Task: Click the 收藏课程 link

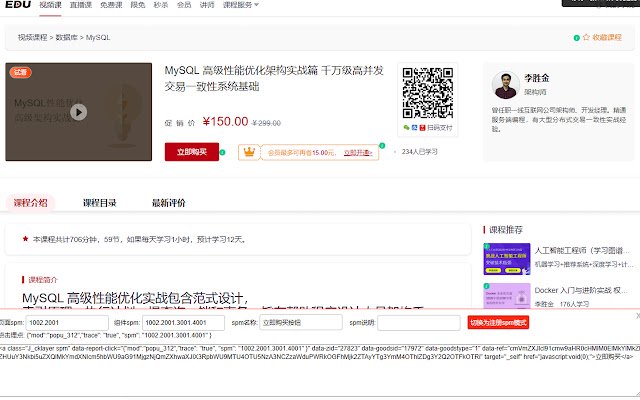Action: (607, 37)
